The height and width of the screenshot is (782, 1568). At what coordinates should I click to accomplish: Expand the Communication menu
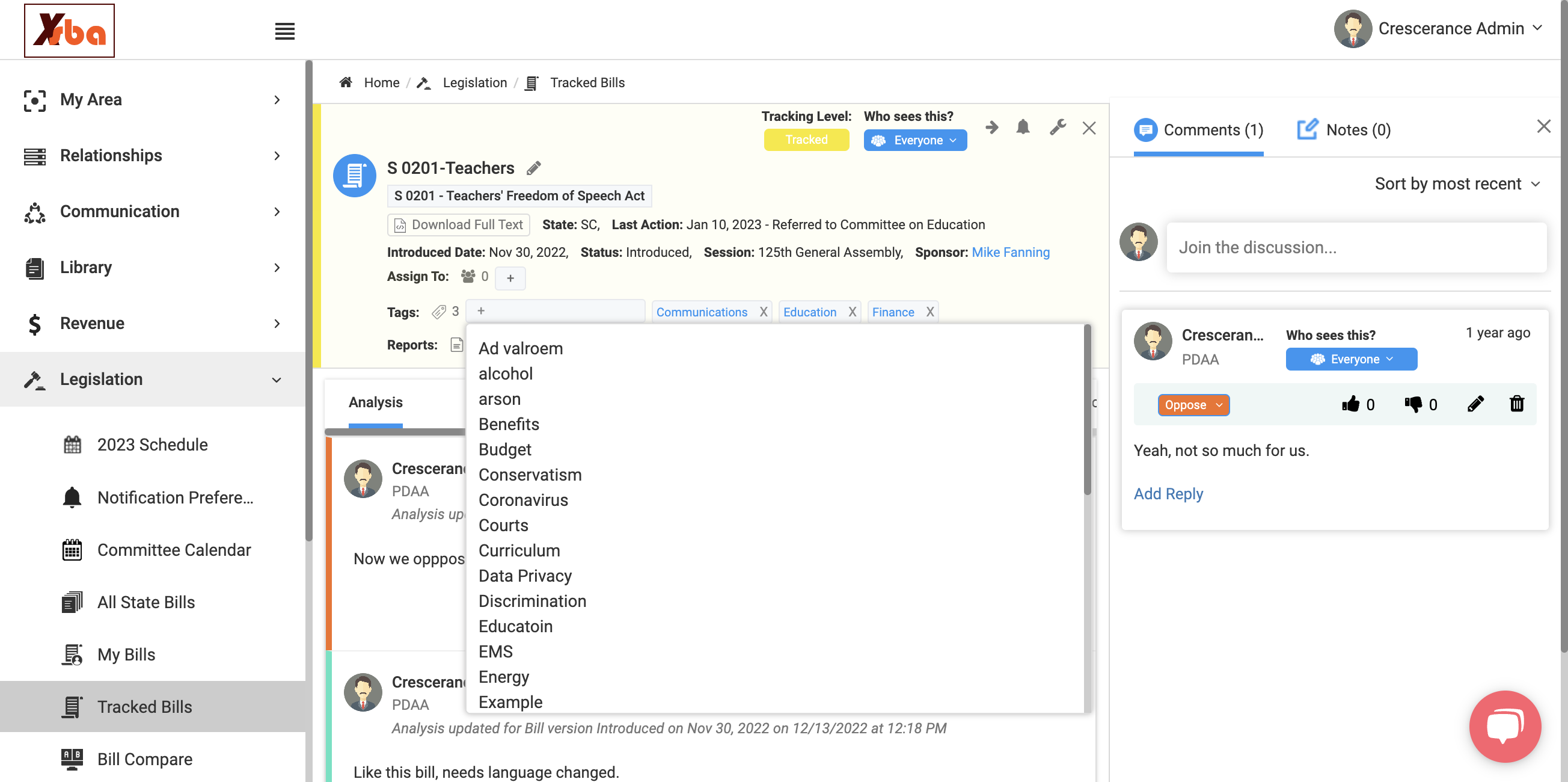click(152, 211)
